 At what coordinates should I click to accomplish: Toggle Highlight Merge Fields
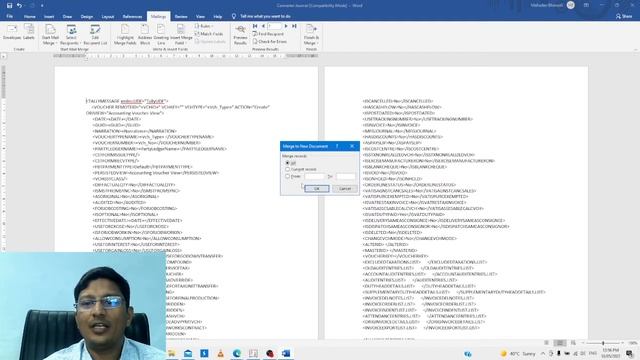point(125,35)
